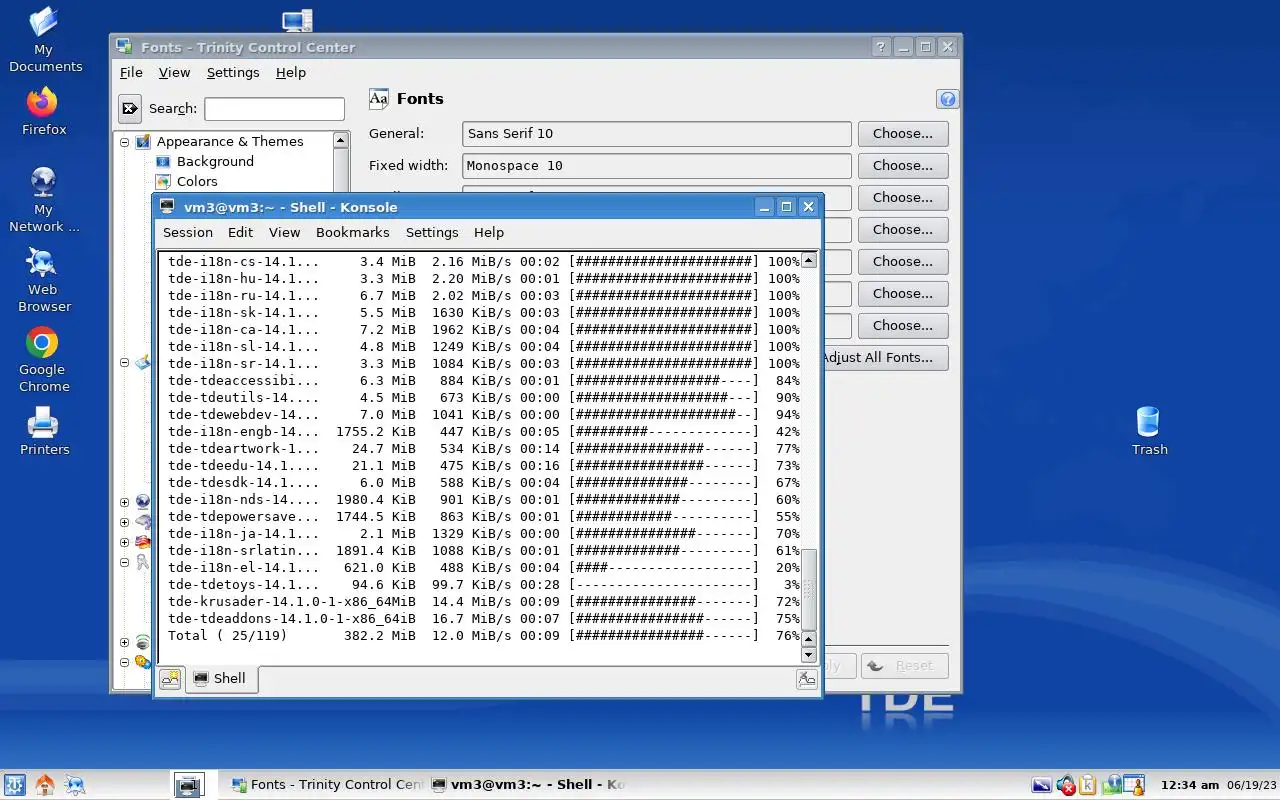
Task: Click the tde-tdetoys-14.1... row in the terminal
Action: (x=484, y=584)
